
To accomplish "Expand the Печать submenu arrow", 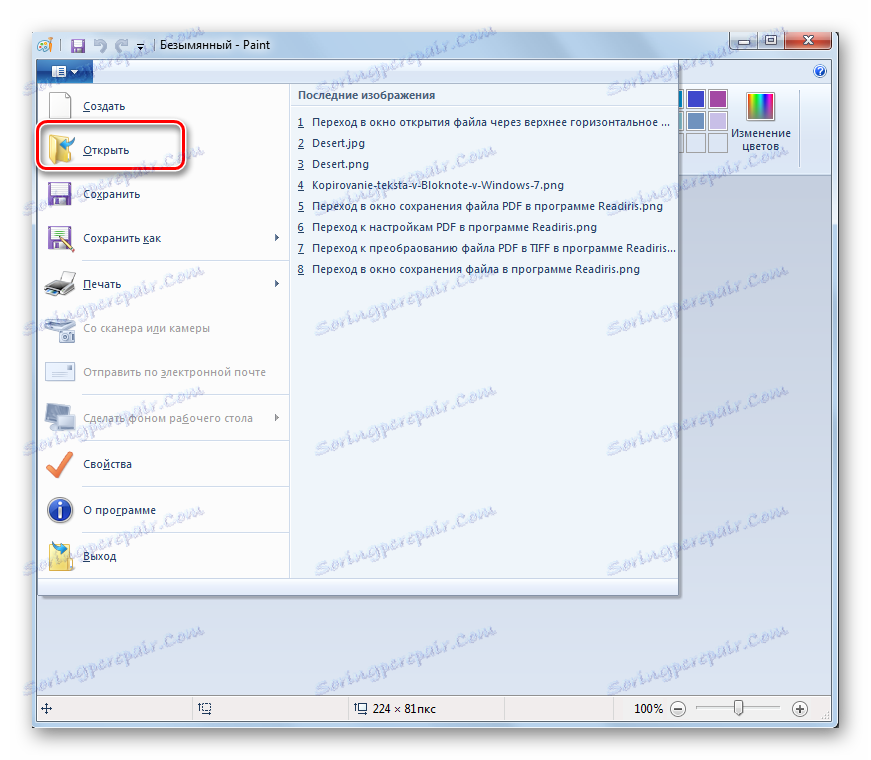I will 277,284.
